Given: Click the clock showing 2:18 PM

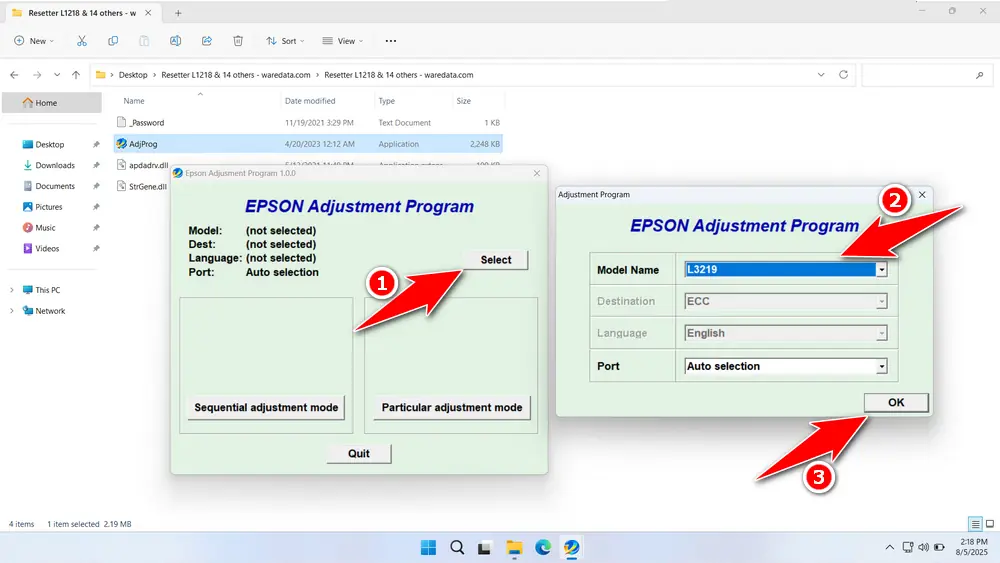Looking at the screenshot, I should pyautogui.click(x=974, y=542).
